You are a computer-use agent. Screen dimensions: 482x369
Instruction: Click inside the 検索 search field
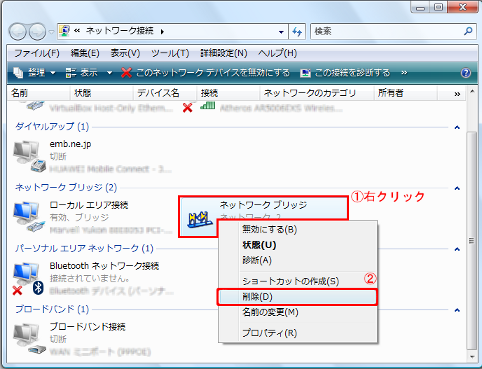(387, 31)
